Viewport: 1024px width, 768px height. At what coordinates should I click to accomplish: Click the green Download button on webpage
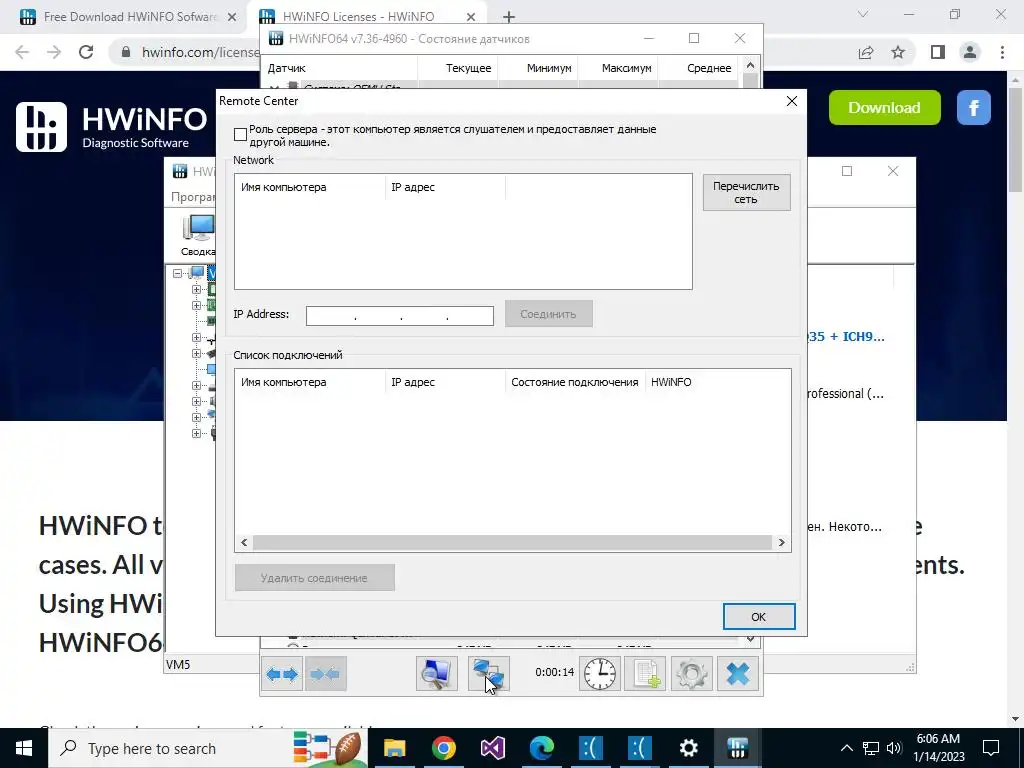pyautogui.click(x=884, y=108)
